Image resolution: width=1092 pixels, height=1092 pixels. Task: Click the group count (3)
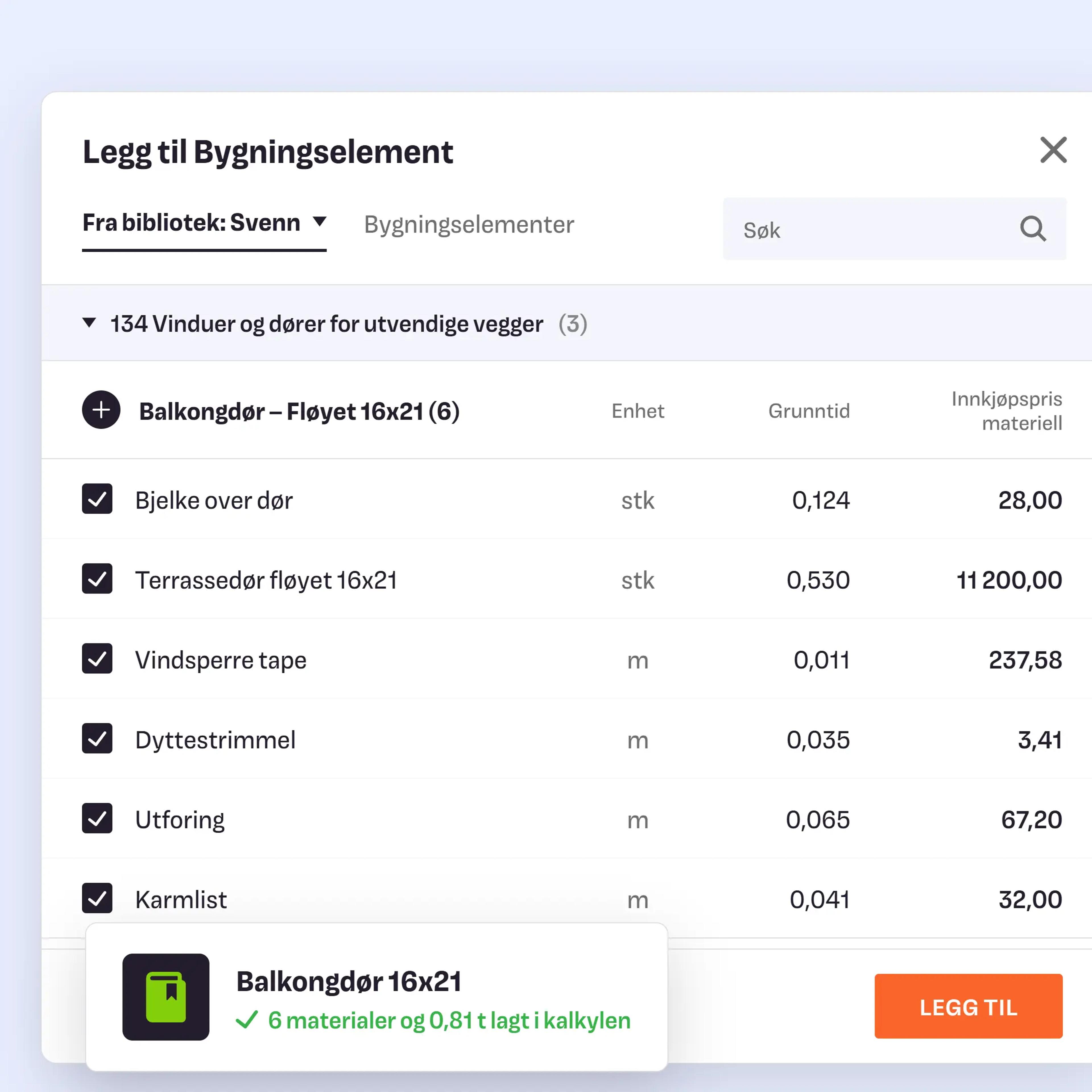tap(573, 324)
